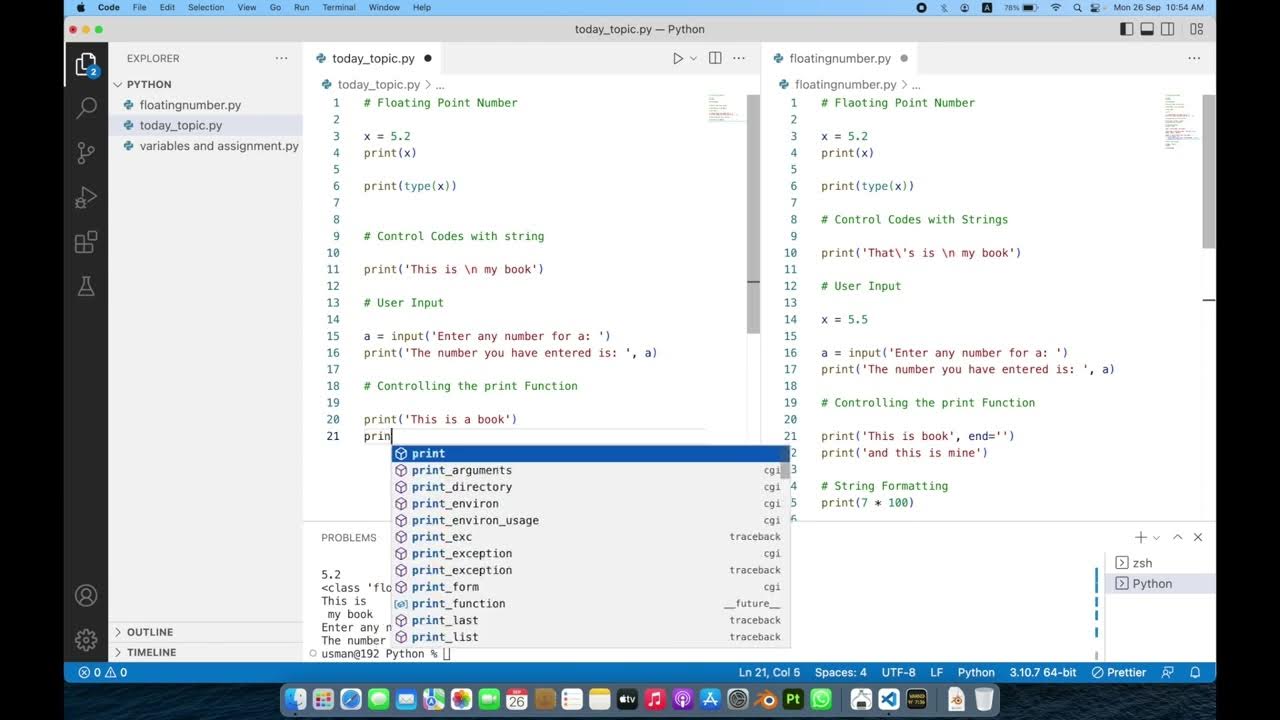
Task: Open variables and assignment.py file
Action: point(205,146)
